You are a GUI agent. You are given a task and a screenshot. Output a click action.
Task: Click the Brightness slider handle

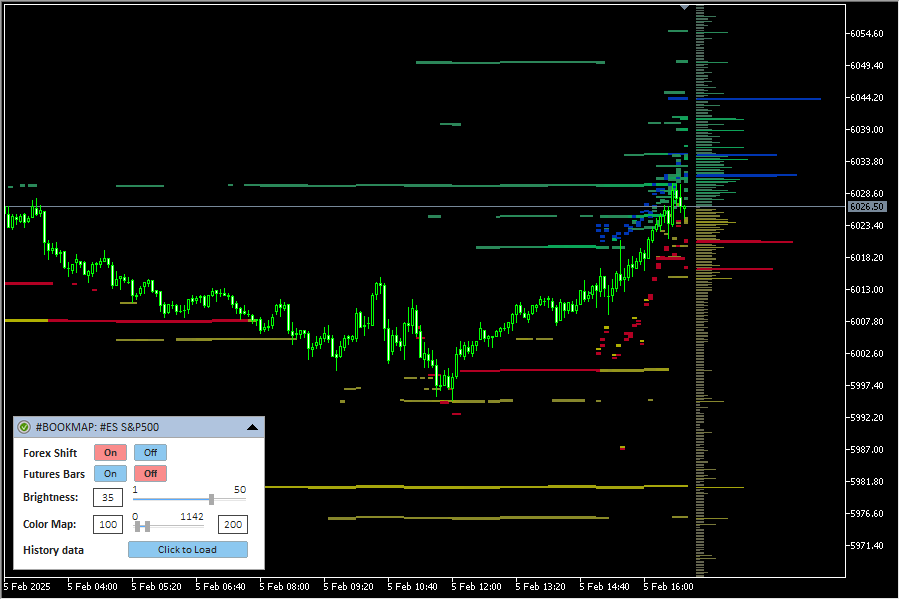click(211, 498)
